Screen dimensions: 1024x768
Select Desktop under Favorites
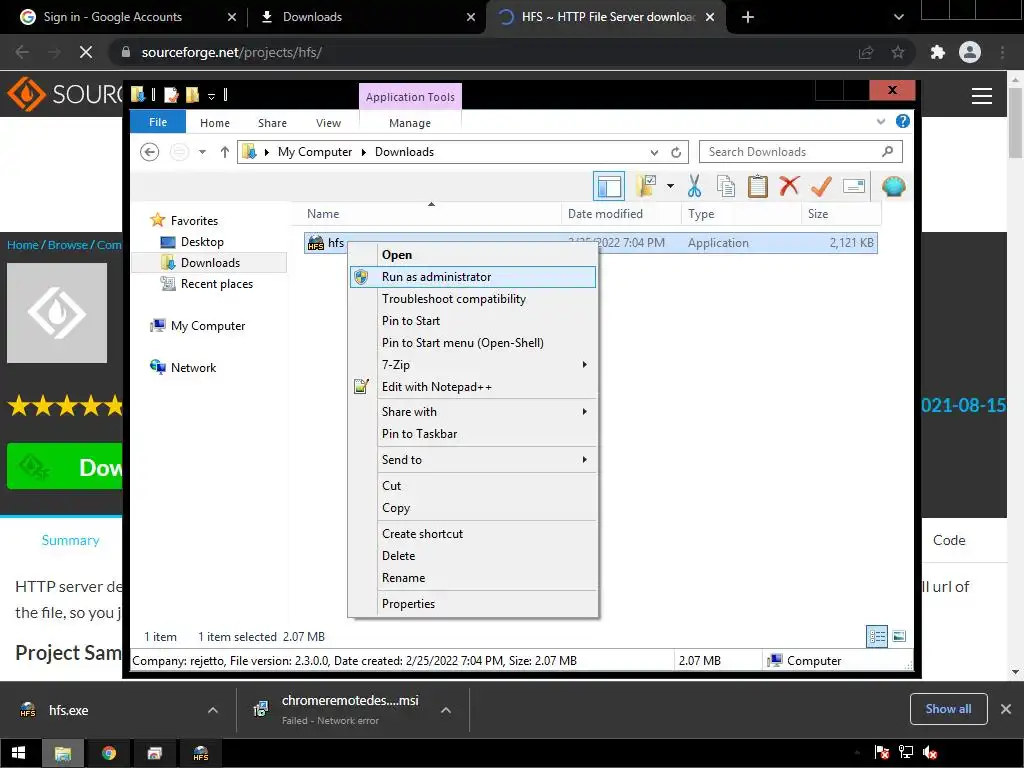(202, 242)
